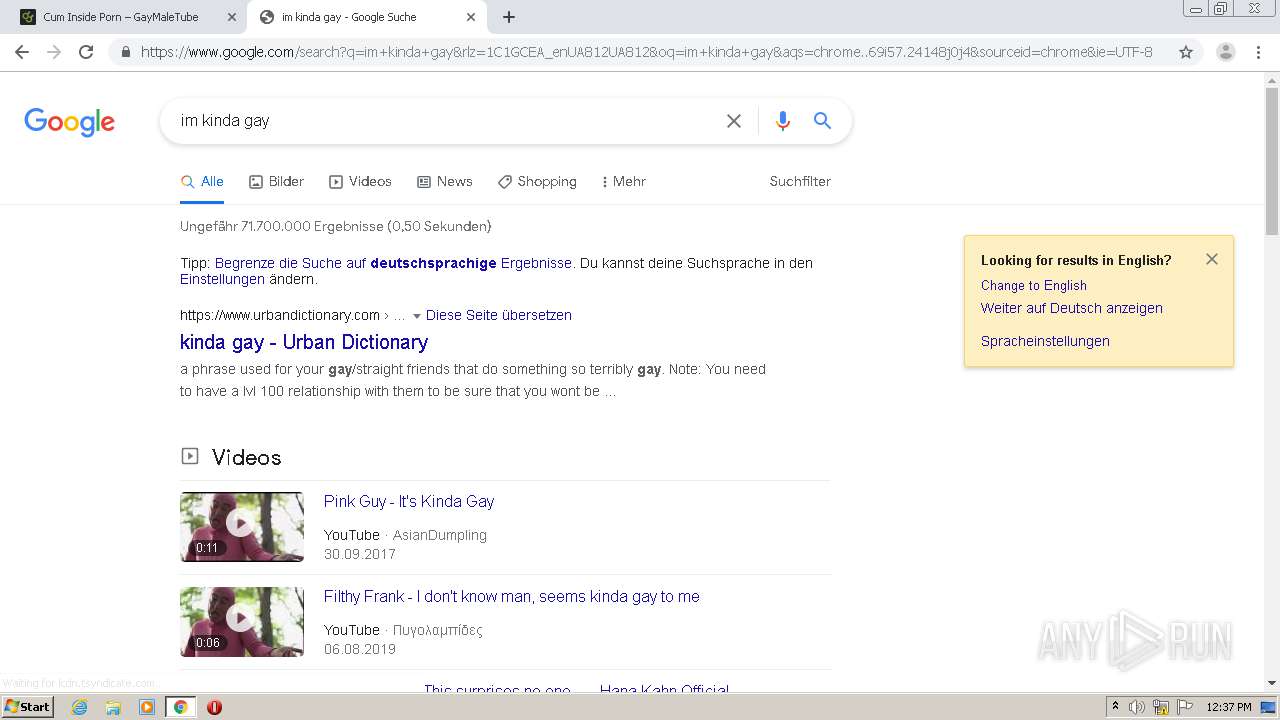Open Spracheinstellungen
Screen dimensions: 1280x720
coord(1045,341)
